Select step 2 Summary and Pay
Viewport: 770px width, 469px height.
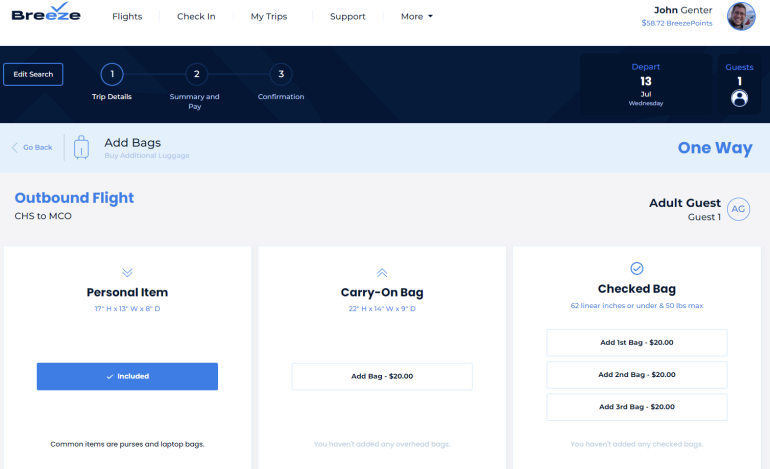point(196,74)
